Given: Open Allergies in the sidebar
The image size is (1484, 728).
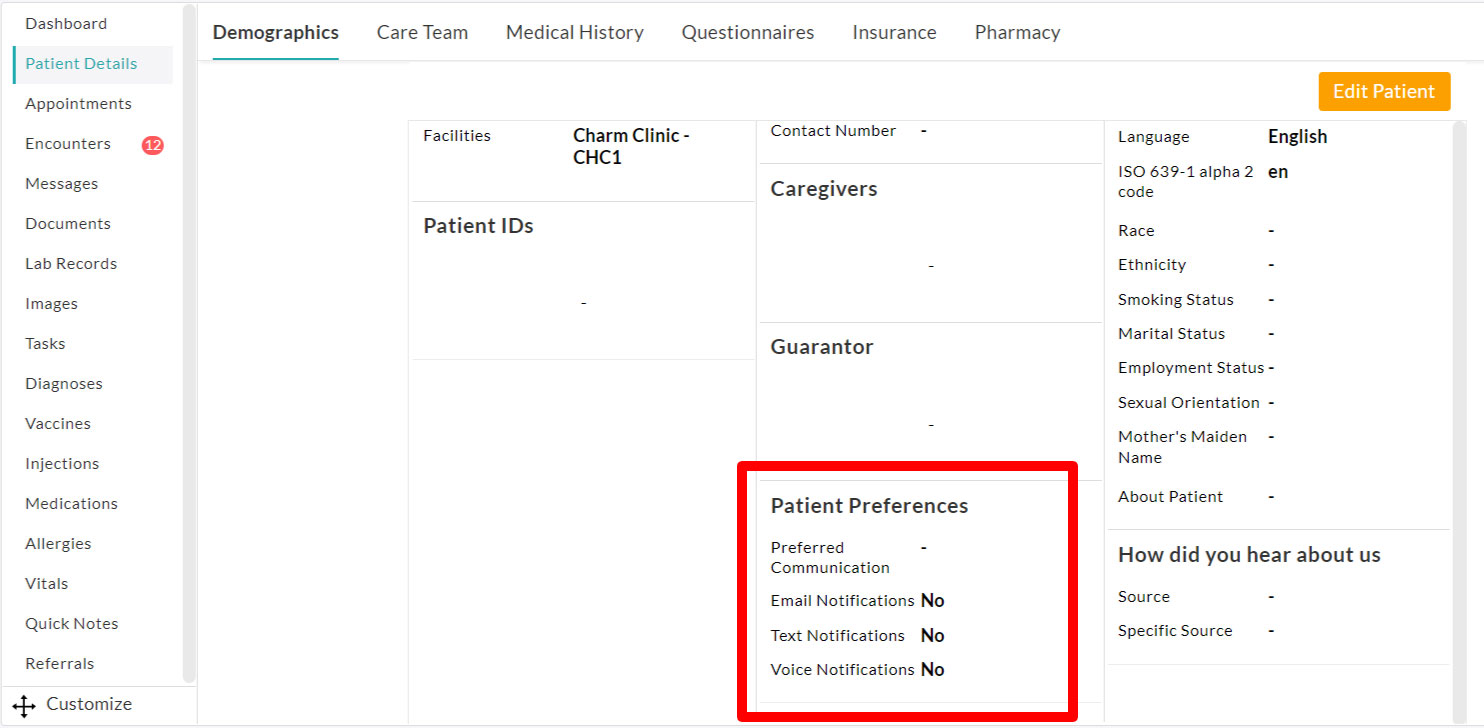Looking at the screenshot, I should pyautogui.click(x=58, y=544).
